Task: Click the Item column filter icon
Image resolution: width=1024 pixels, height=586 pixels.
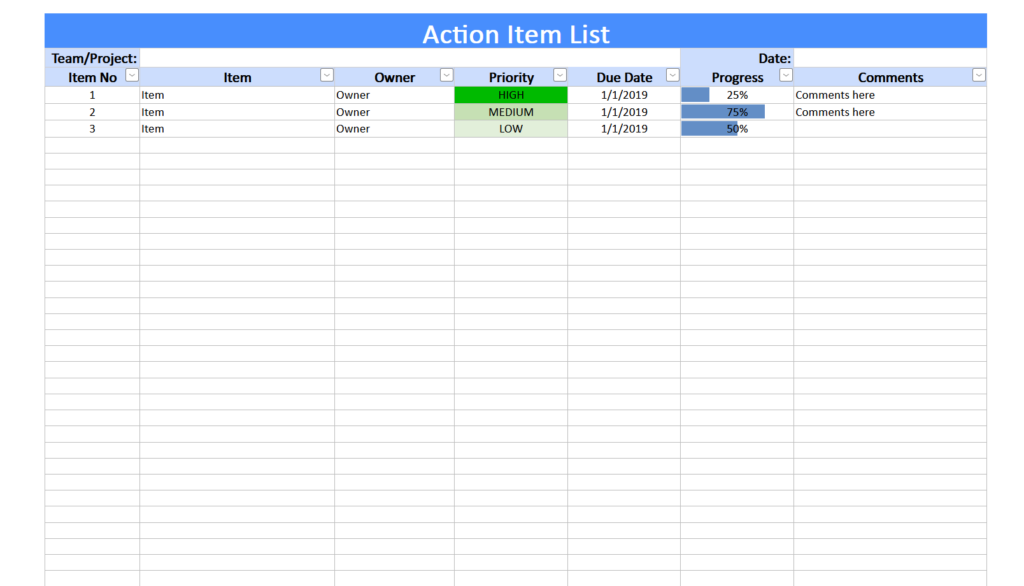Action: point(326,76)
